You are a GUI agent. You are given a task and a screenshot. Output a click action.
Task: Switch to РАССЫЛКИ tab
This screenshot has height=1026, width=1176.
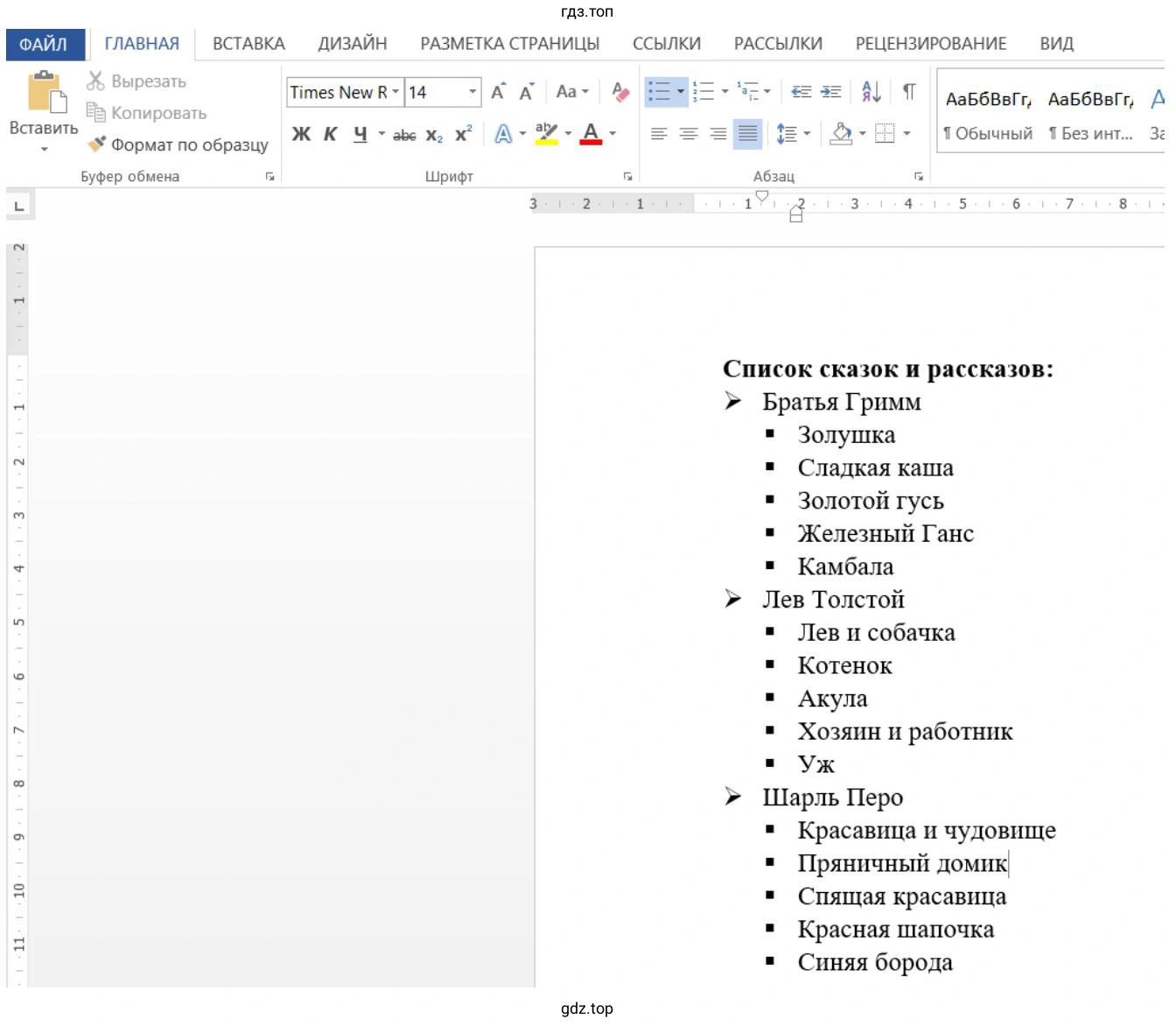778,44
